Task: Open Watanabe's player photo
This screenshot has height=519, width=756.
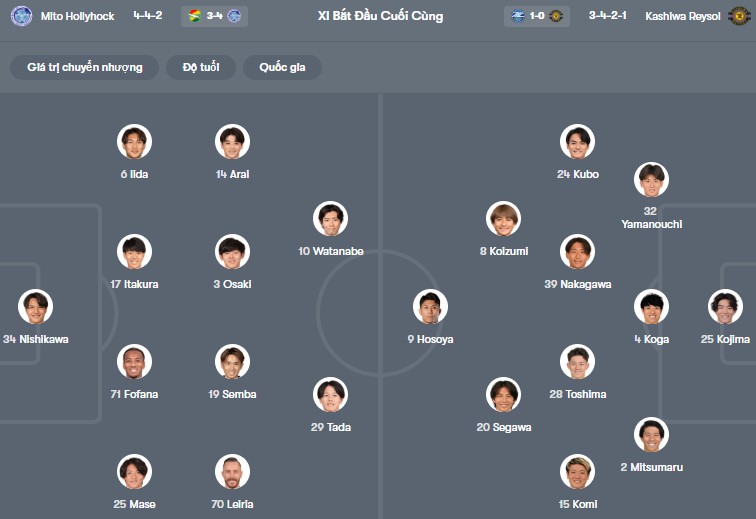Action: pyautogui.click(x=330, y=219)
